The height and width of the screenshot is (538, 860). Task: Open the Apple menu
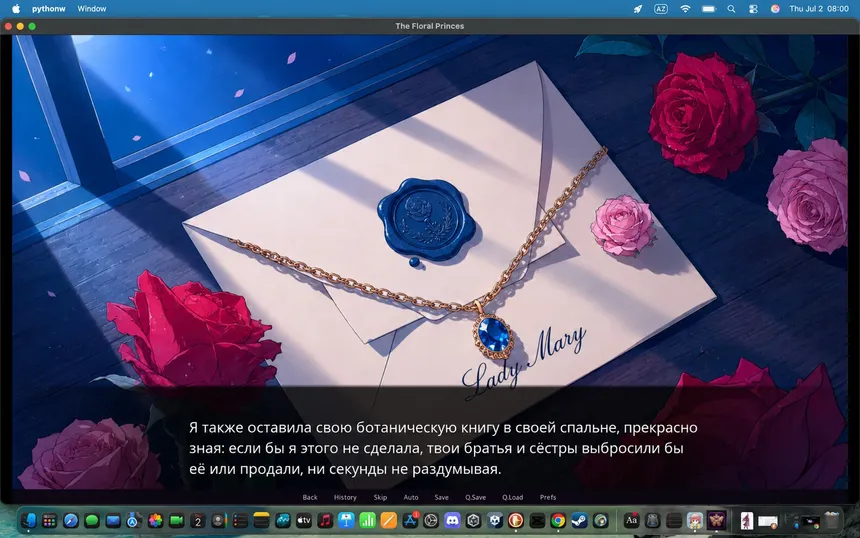16,9
